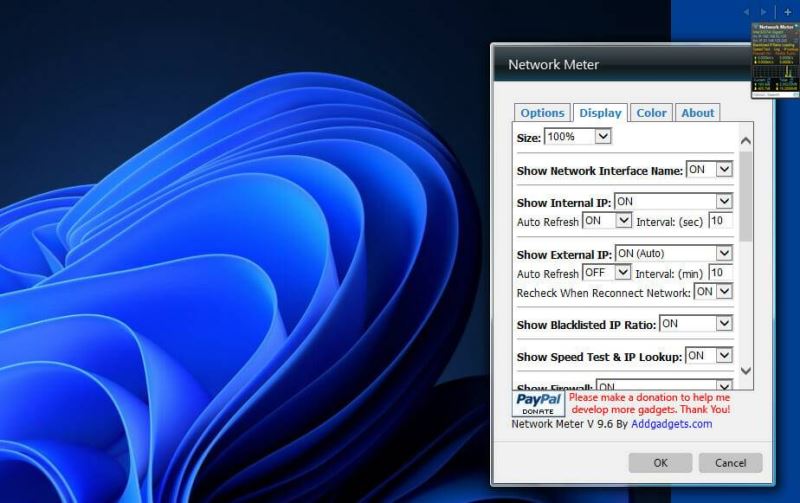The width and height of the screenshot is (800, 503).
Task: Click the gadget bar next arrow
Action: [765, 11]
